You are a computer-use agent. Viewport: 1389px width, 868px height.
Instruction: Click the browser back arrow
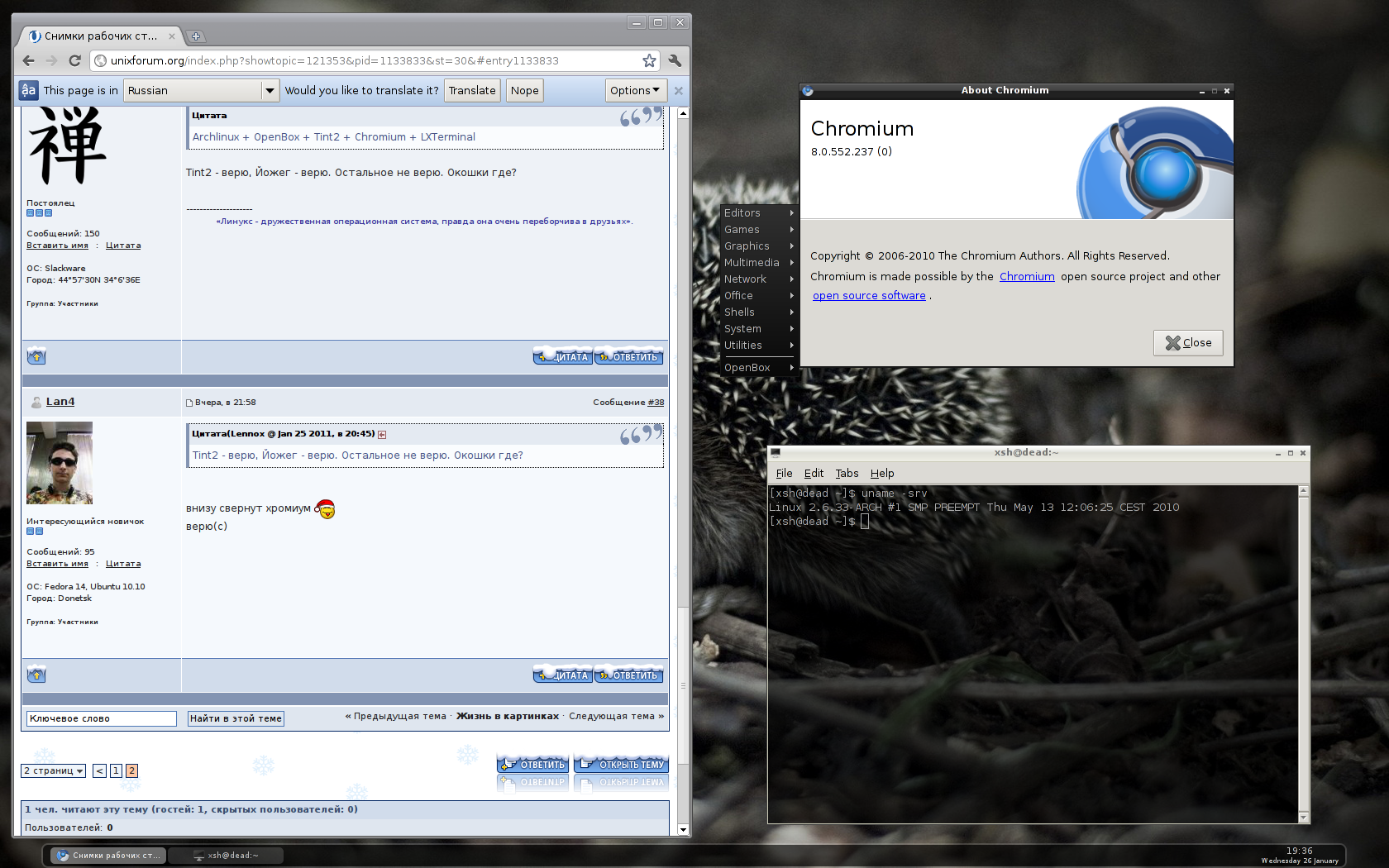[29, 60]
